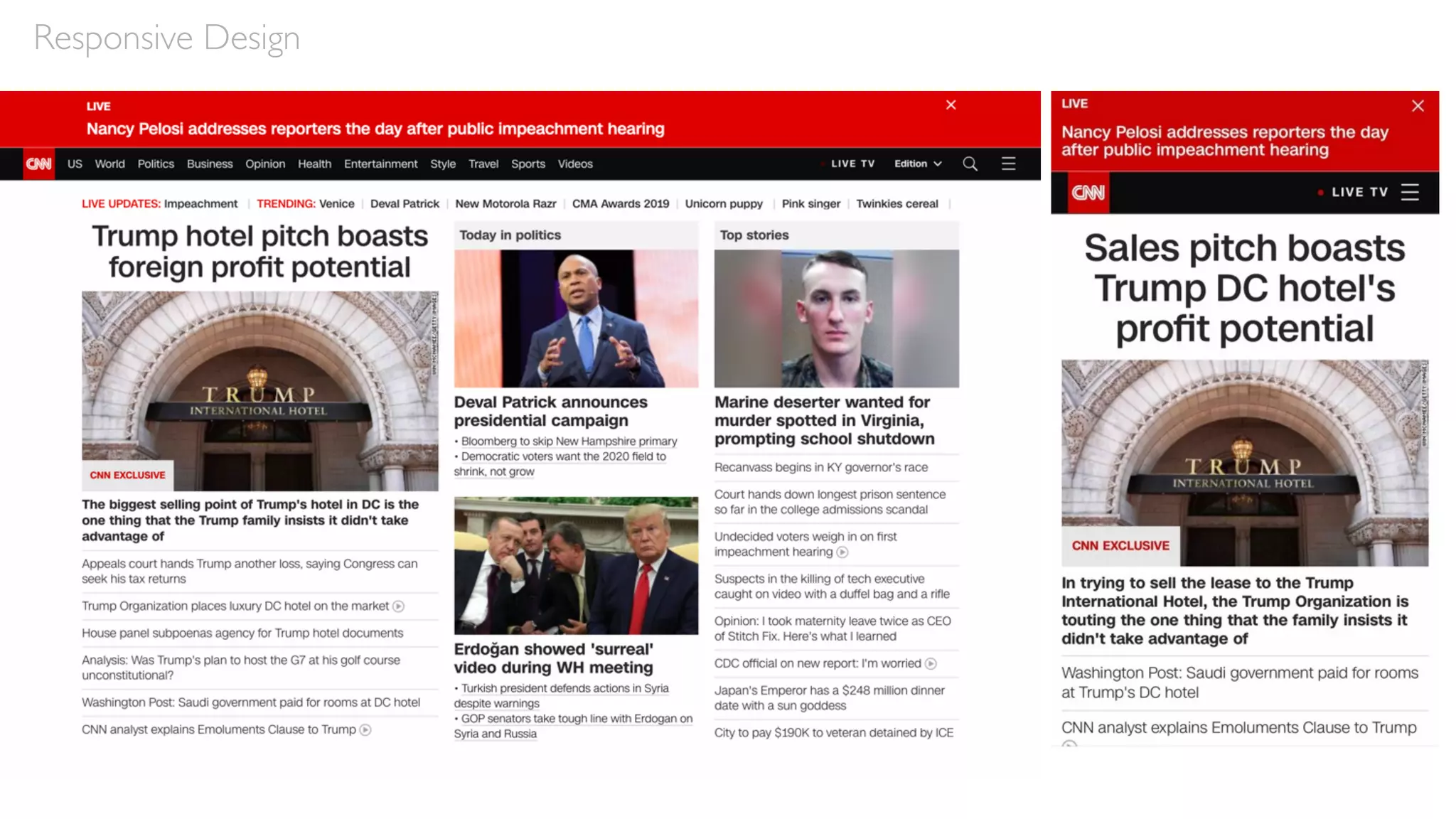The width and height of the screenshot is (1456, 819).
Task: Click 'Recanvass begins in KY governor's race'
Action: (x=821, y=468)
